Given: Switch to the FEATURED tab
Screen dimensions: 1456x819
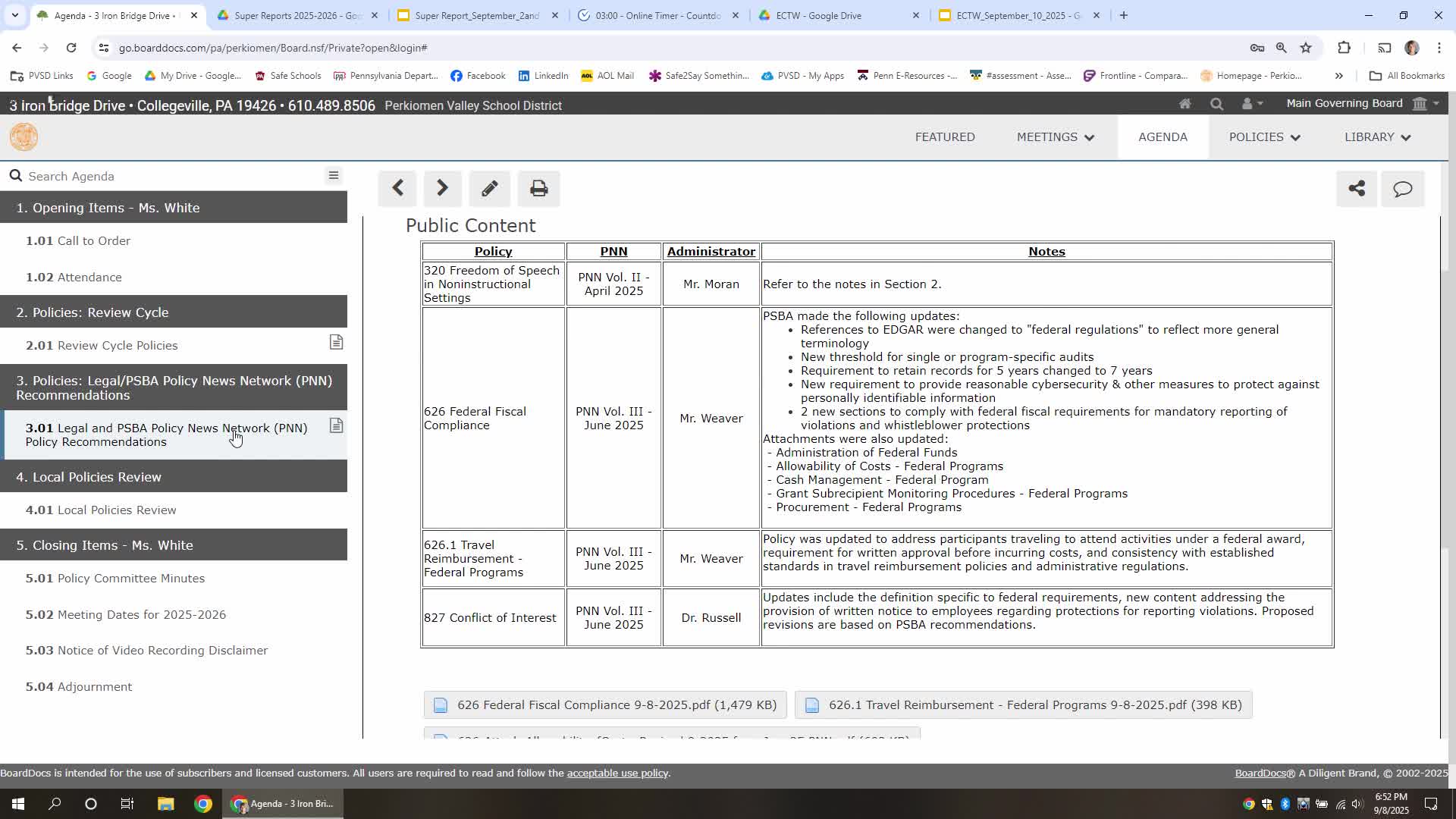Looking at the screenshot, I should click(x=944, y=137).
